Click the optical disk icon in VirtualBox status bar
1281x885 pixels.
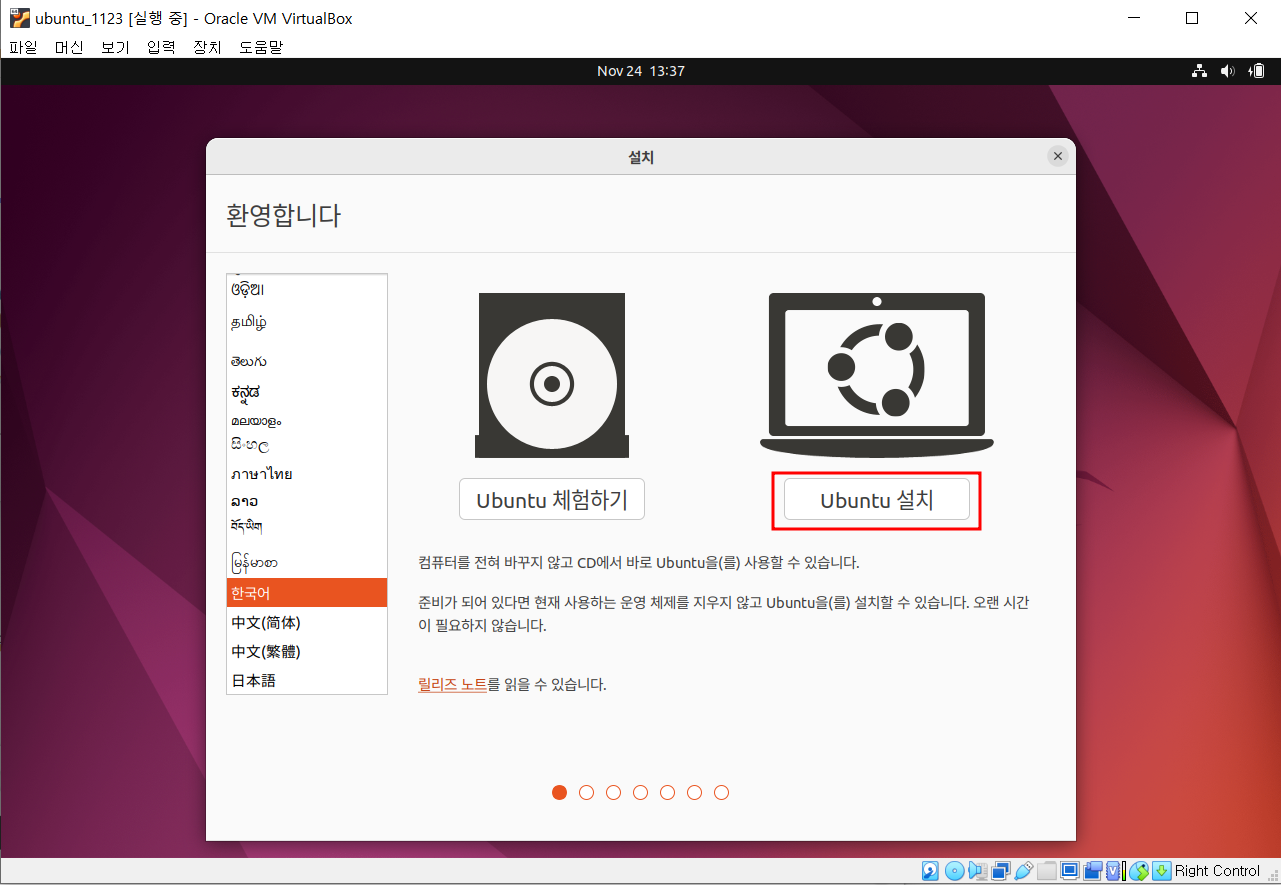click(955, 871)
